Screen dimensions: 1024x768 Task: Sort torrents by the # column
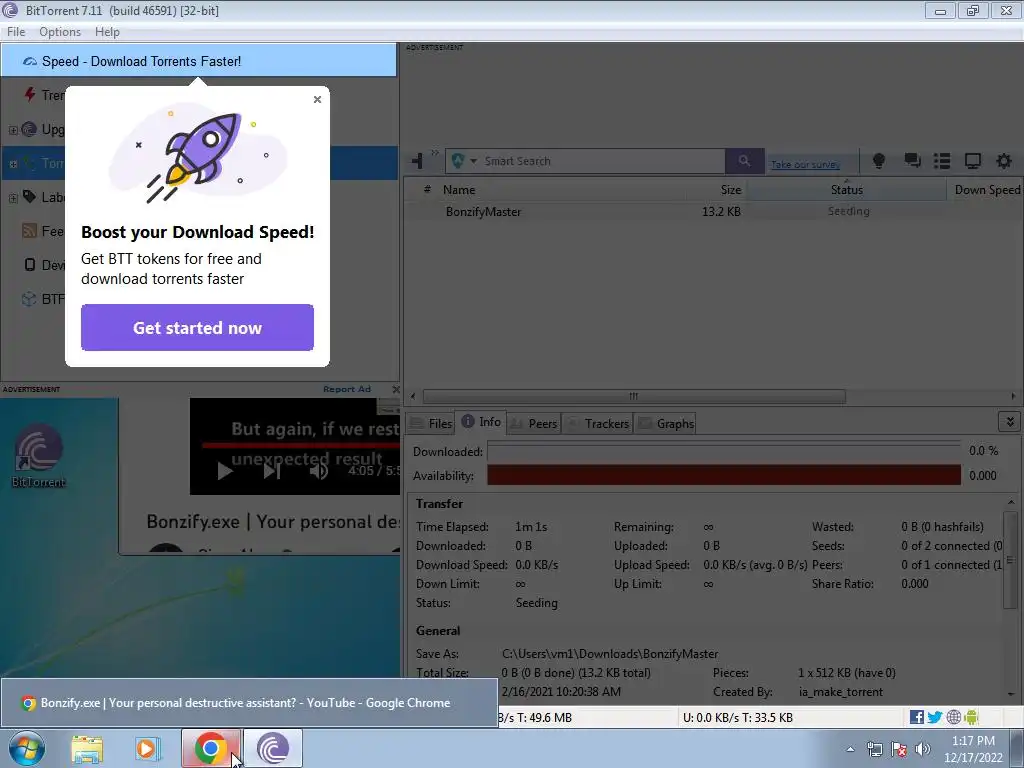(427, 189)
